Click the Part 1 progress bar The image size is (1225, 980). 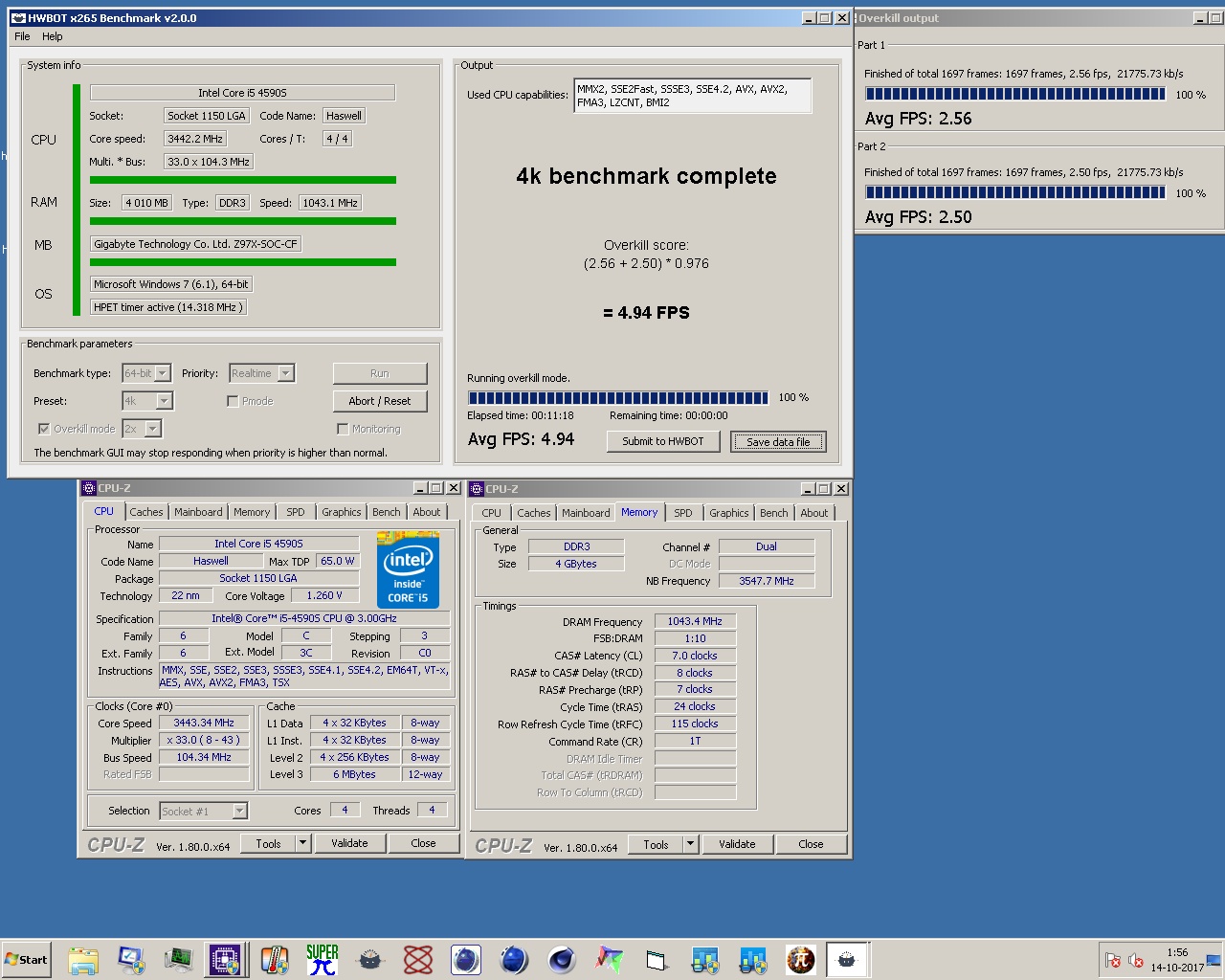(1015, 94)
